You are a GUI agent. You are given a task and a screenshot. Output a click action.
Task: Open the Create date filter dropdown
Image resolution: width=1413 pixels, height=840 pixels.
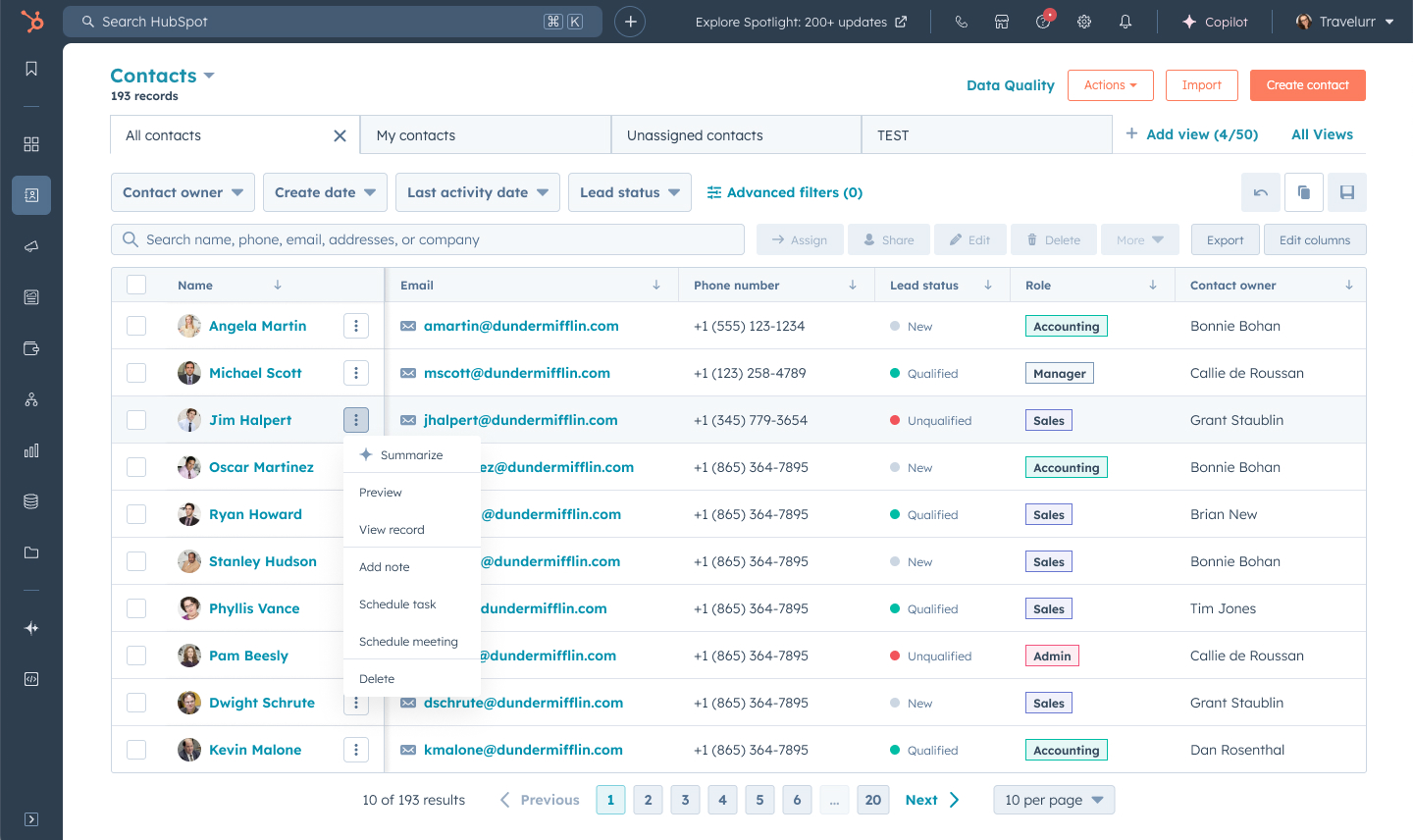[x=325, y=192]
